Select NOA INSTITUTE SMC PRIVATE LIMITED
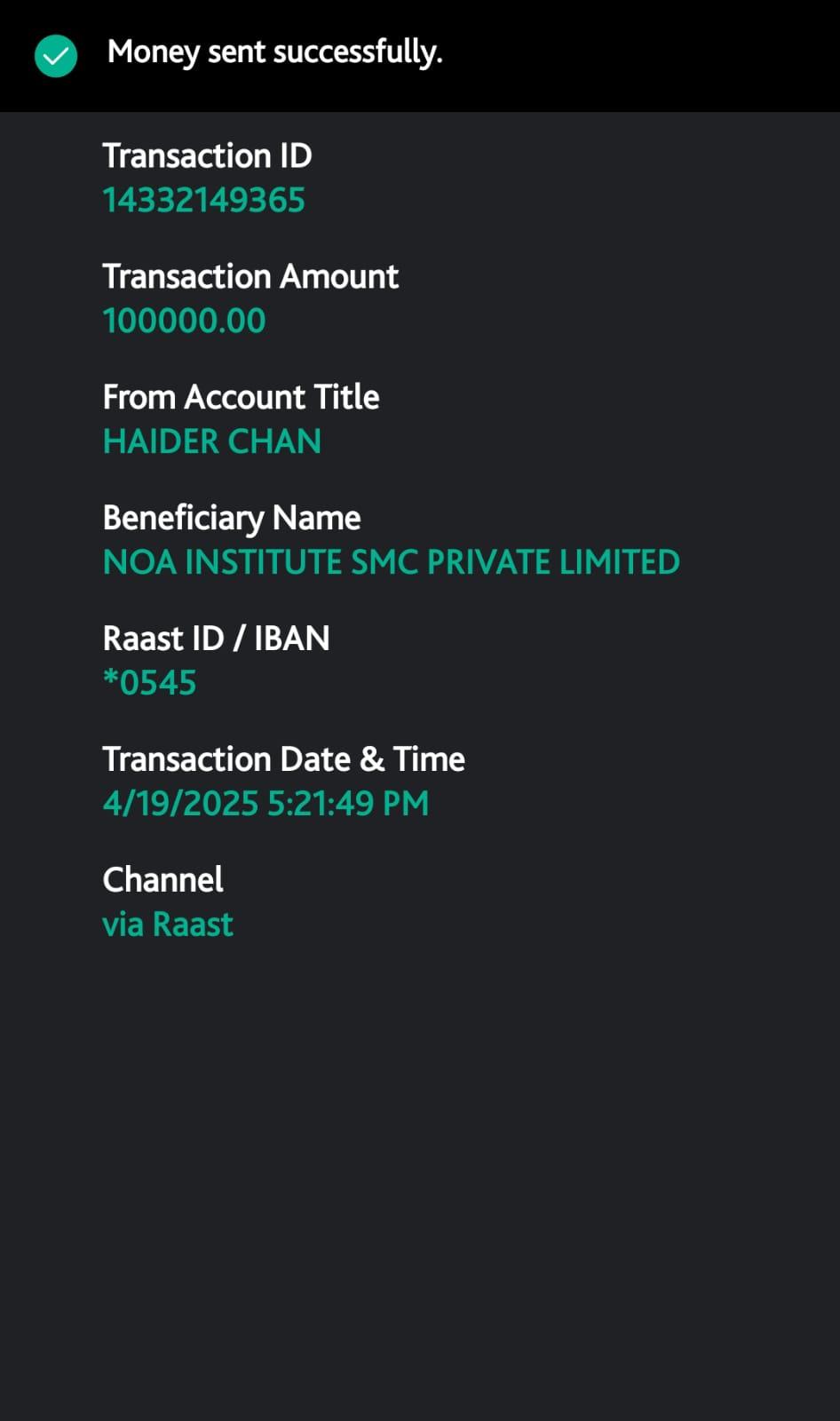Screen dimensions: 840x1421 coord(391,562)
